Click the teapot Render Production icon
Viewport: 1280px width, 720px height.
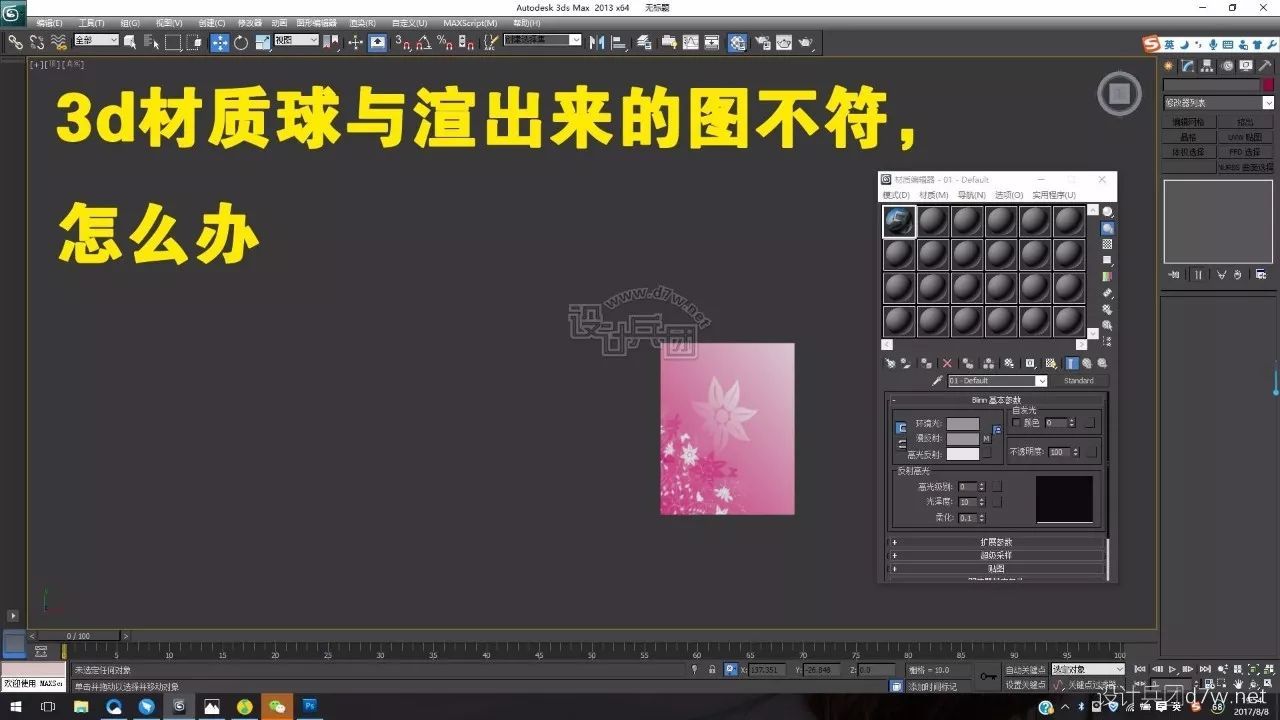pyautogui.click(x=806, y=42)
